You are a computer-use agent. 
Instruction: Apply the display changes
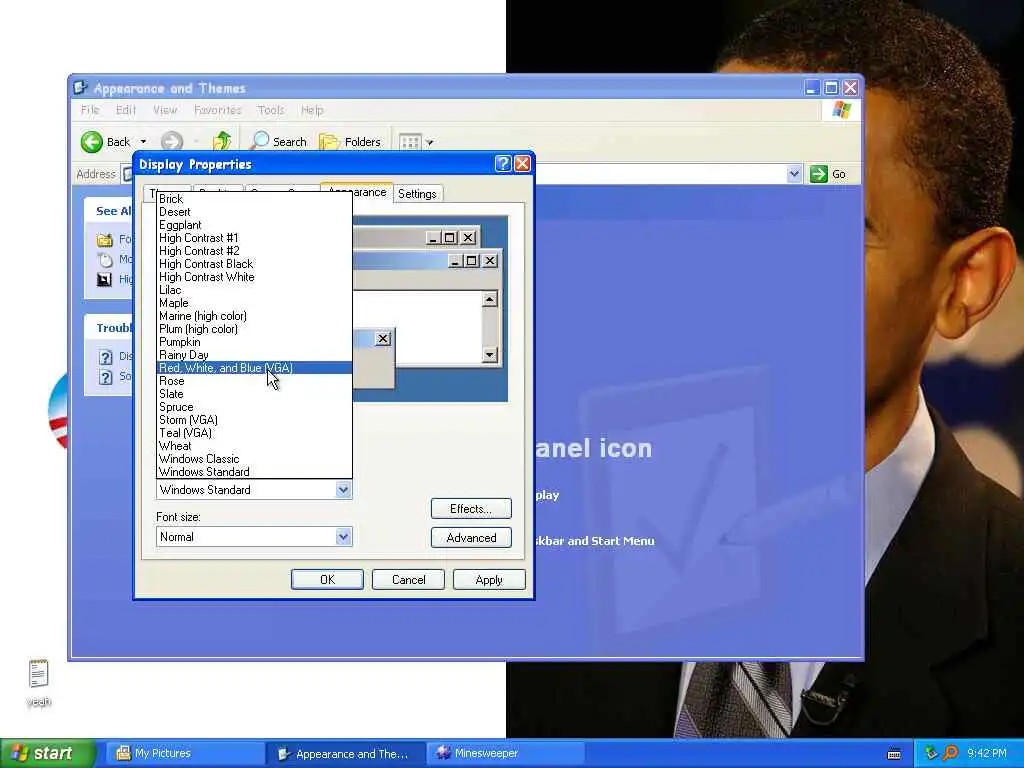[489, 579]
